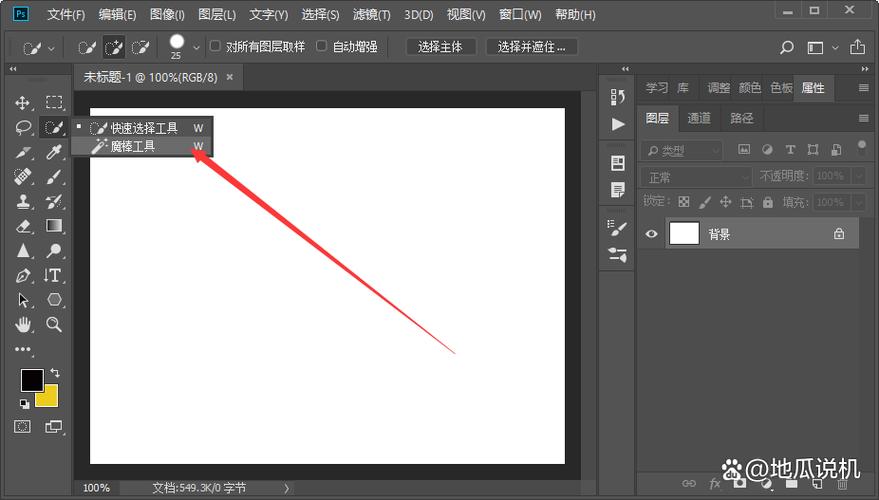The width and height of the screenshot is (879, 500).
Task: Choose 魔棒工具 from the flyout
Action: pyautogui.click(x=142, y=146)
